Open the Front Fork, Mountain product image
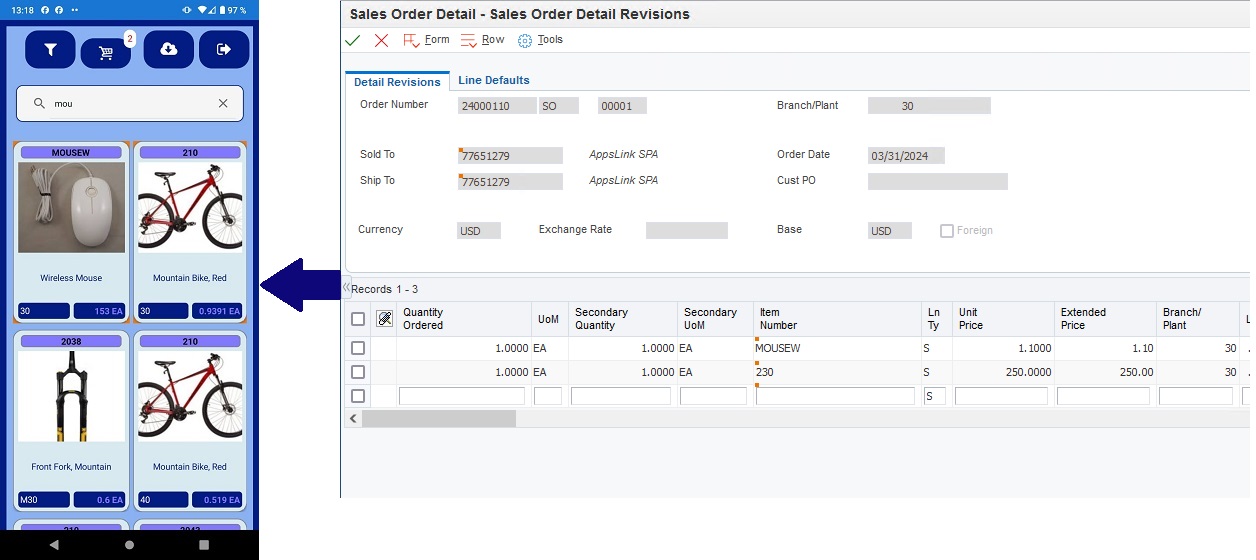The height and width of the screenshot is (560, 1256). pyautogui.click(x=72, y=396)
